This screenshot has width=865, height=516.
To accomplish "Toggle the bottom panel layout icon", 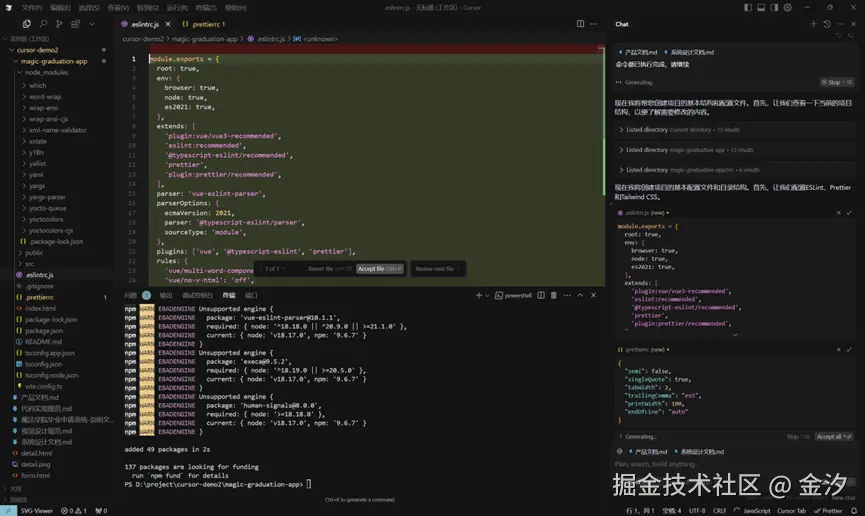I will click(761, 7).
